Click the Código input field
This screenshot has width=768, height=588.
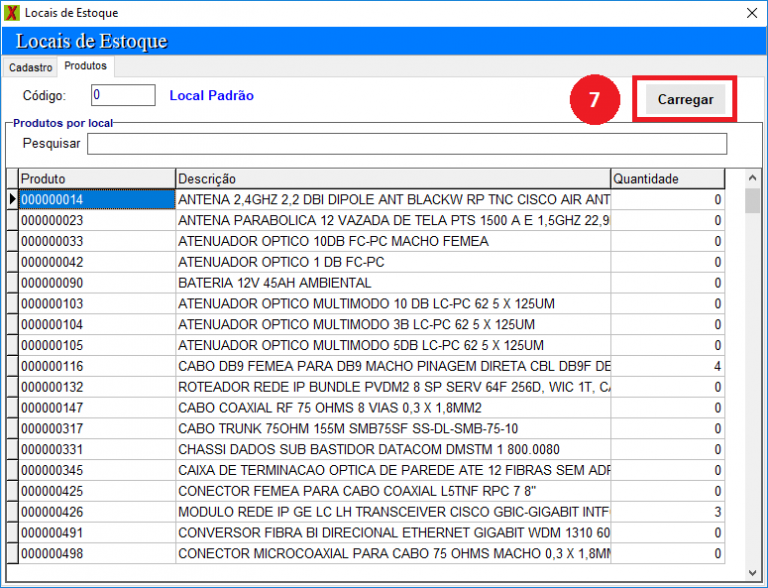coord(122,95)
